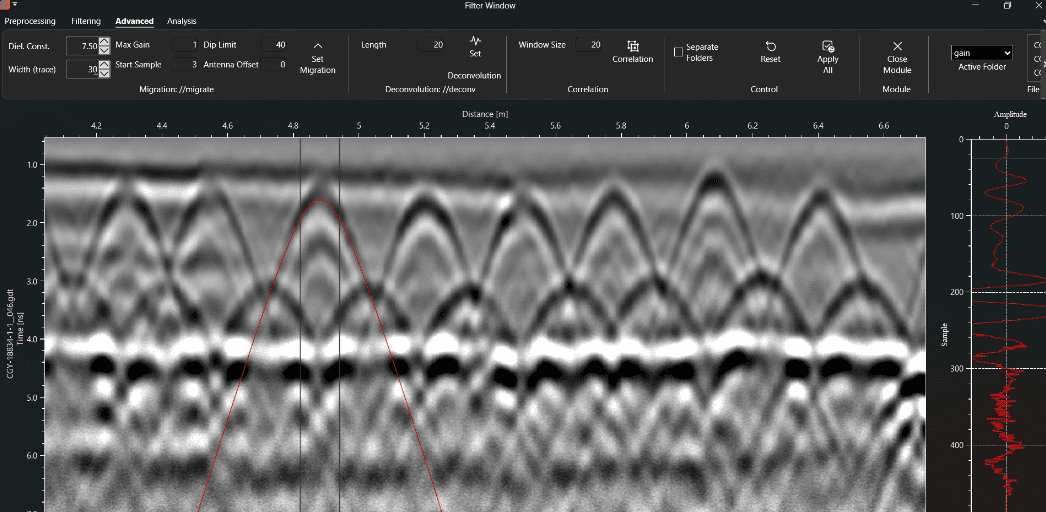Open the quick access arrow in title bar
Screen dimensions: 1046x512
[x=15, y=5]
